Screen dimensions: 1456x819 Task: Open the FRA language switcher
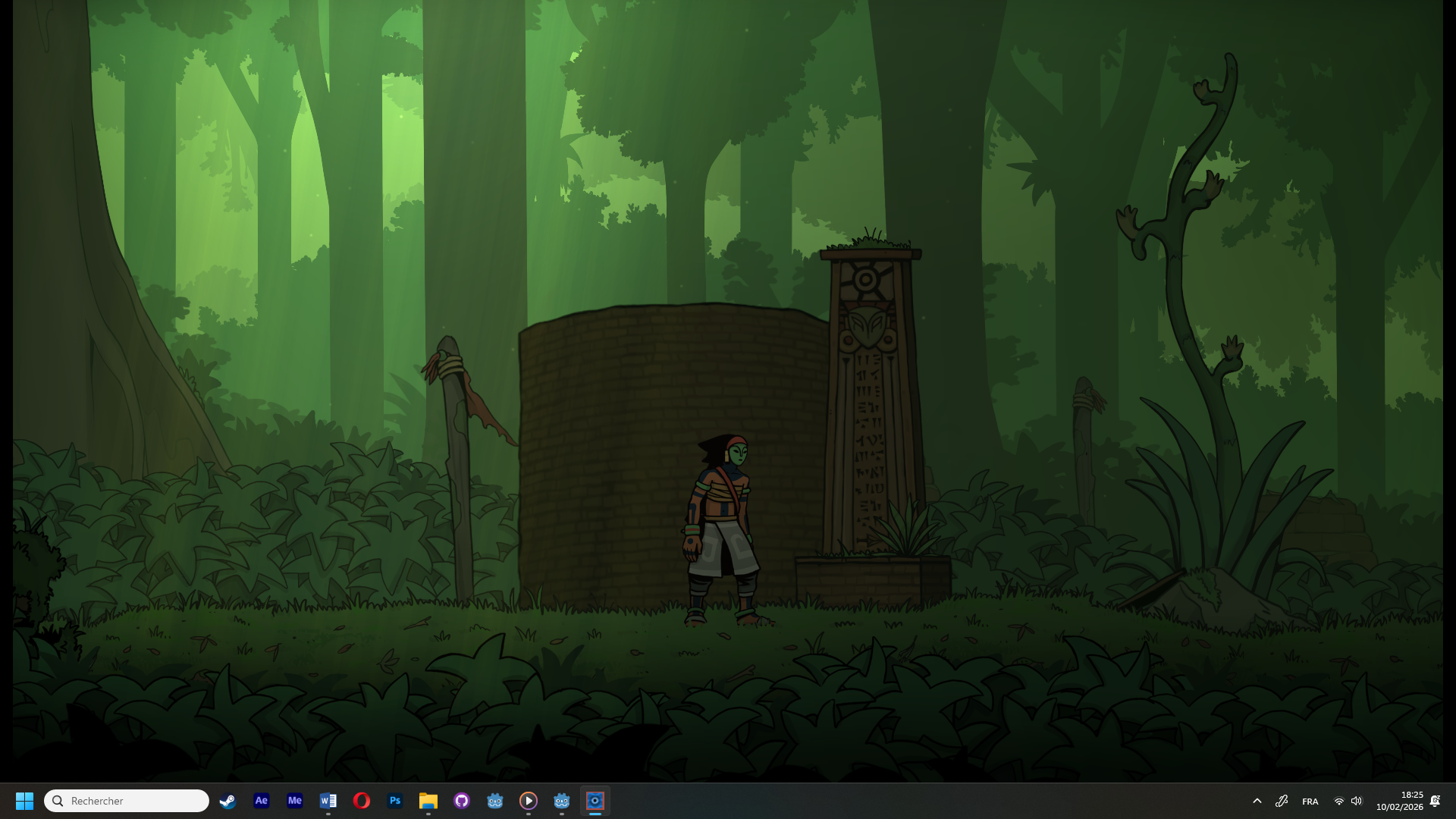pyautogui.click(x=1310, y=802)
